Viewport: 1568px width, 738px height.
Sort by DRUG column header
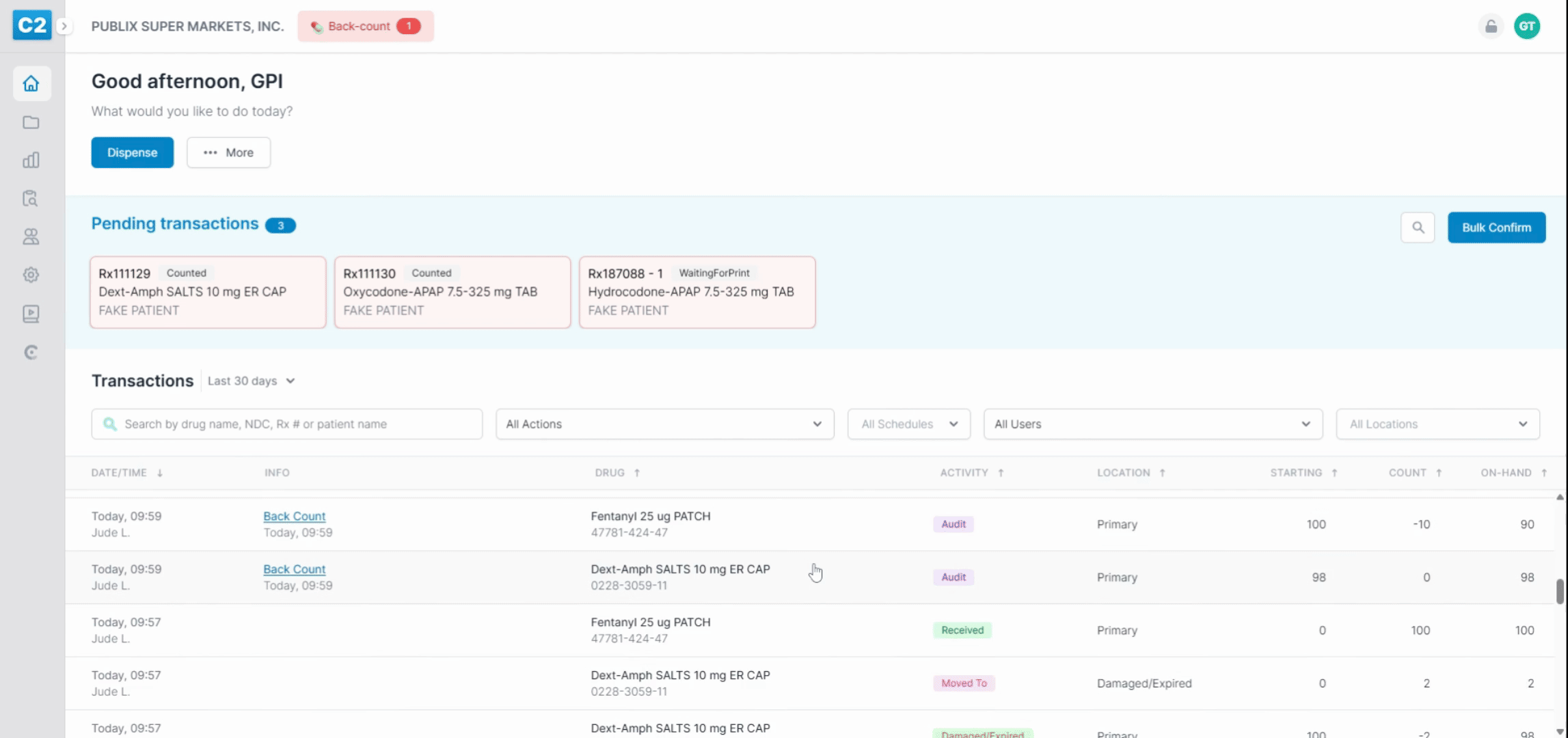[x=617, y=473]
